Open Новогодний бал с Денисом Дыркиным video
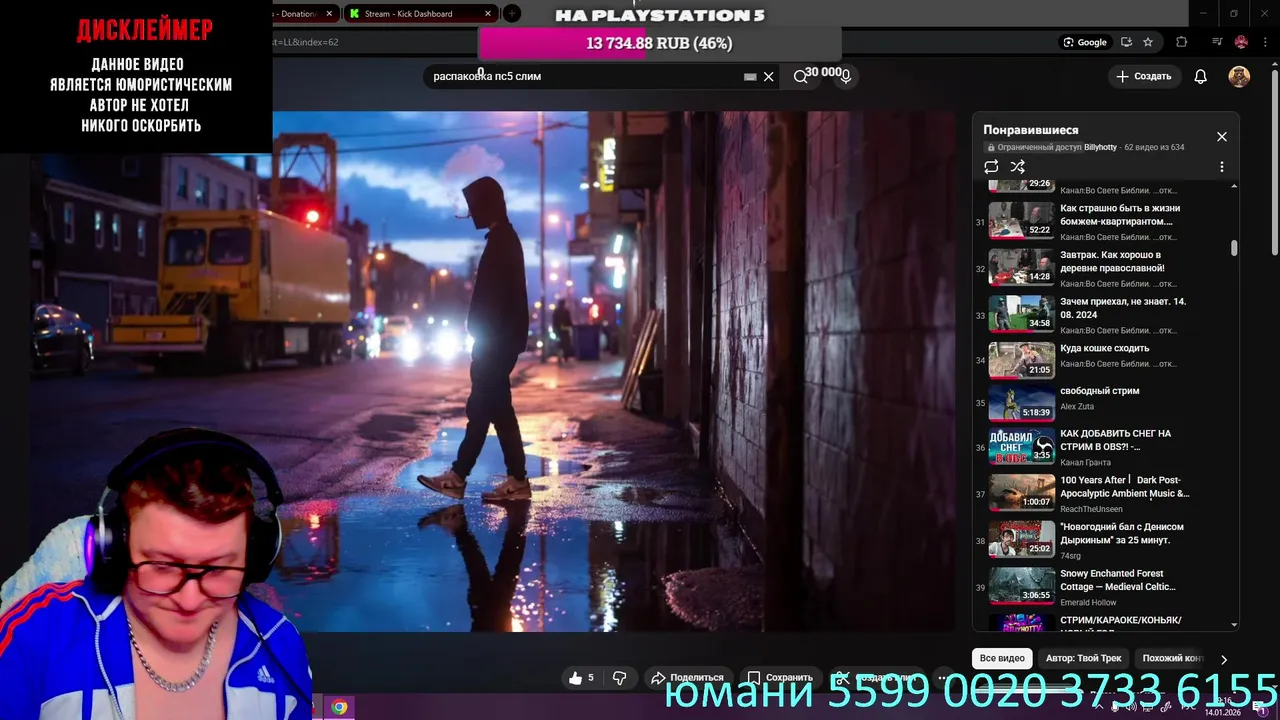The width and height of the screenshot is (1280, 720). pos(1104,540)
